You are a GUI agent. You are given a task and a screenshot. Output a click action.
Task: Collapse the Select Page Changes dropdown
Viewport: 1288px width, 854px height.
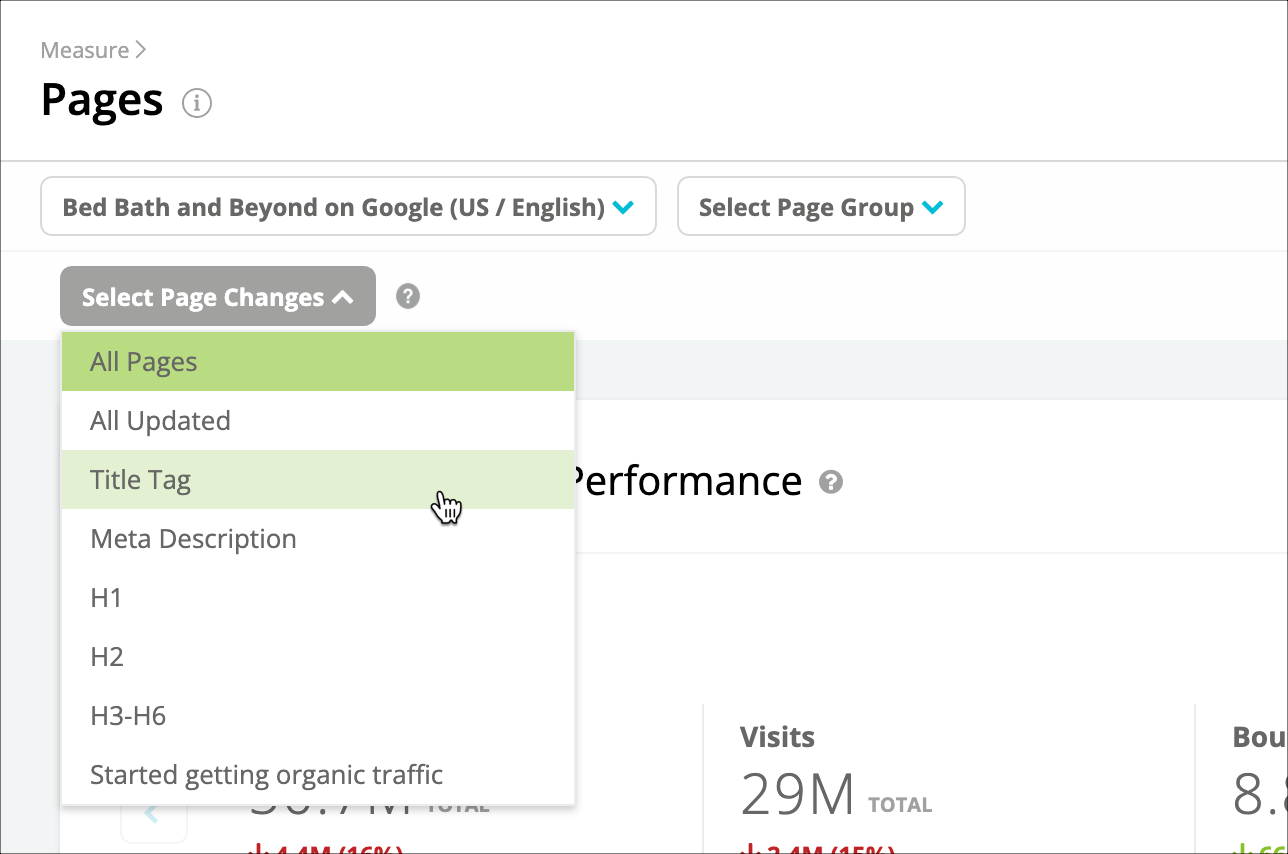point(218,296)
